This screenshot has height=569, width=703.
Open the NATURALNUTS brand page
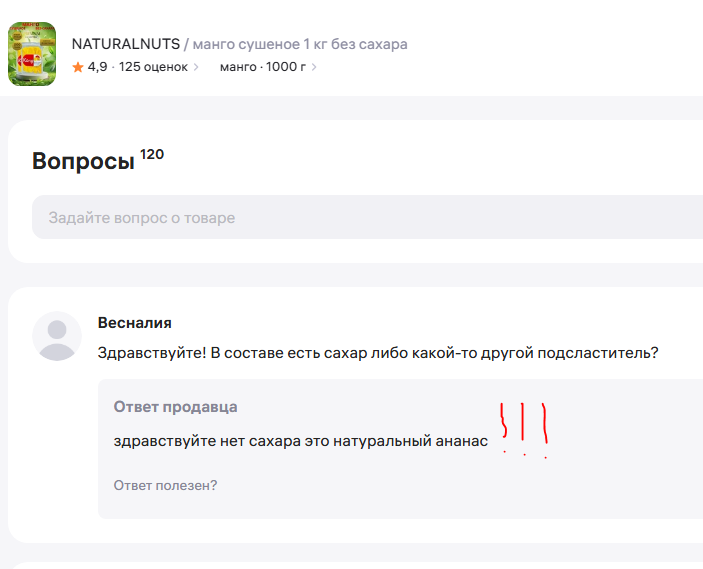click(x=125, y=44)
